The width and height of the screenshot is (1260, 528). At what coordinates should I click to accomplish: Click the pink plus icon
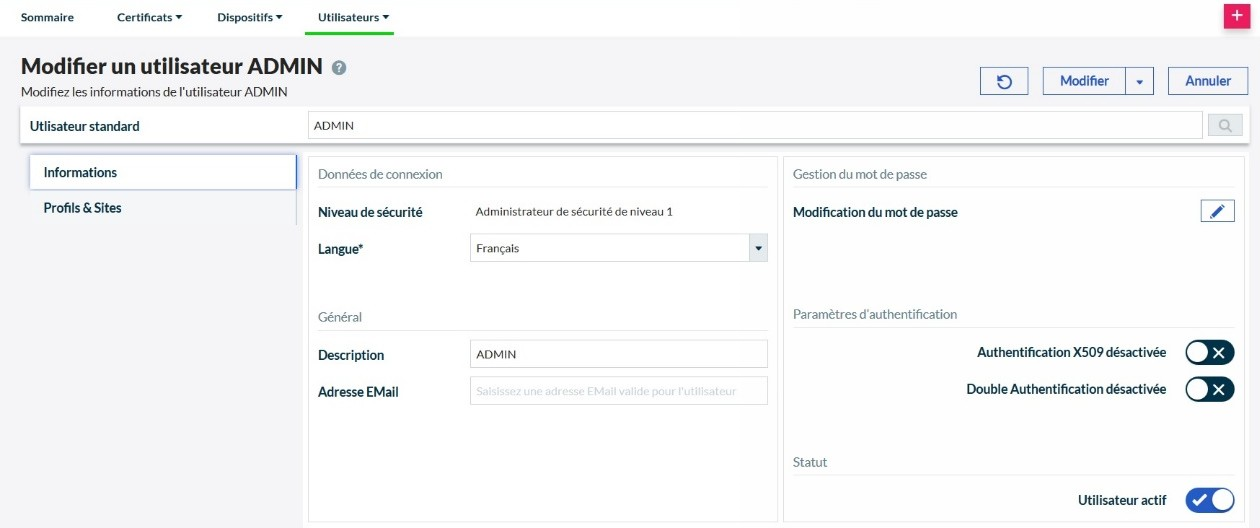pyautogui.click(x=1237, y=17)
